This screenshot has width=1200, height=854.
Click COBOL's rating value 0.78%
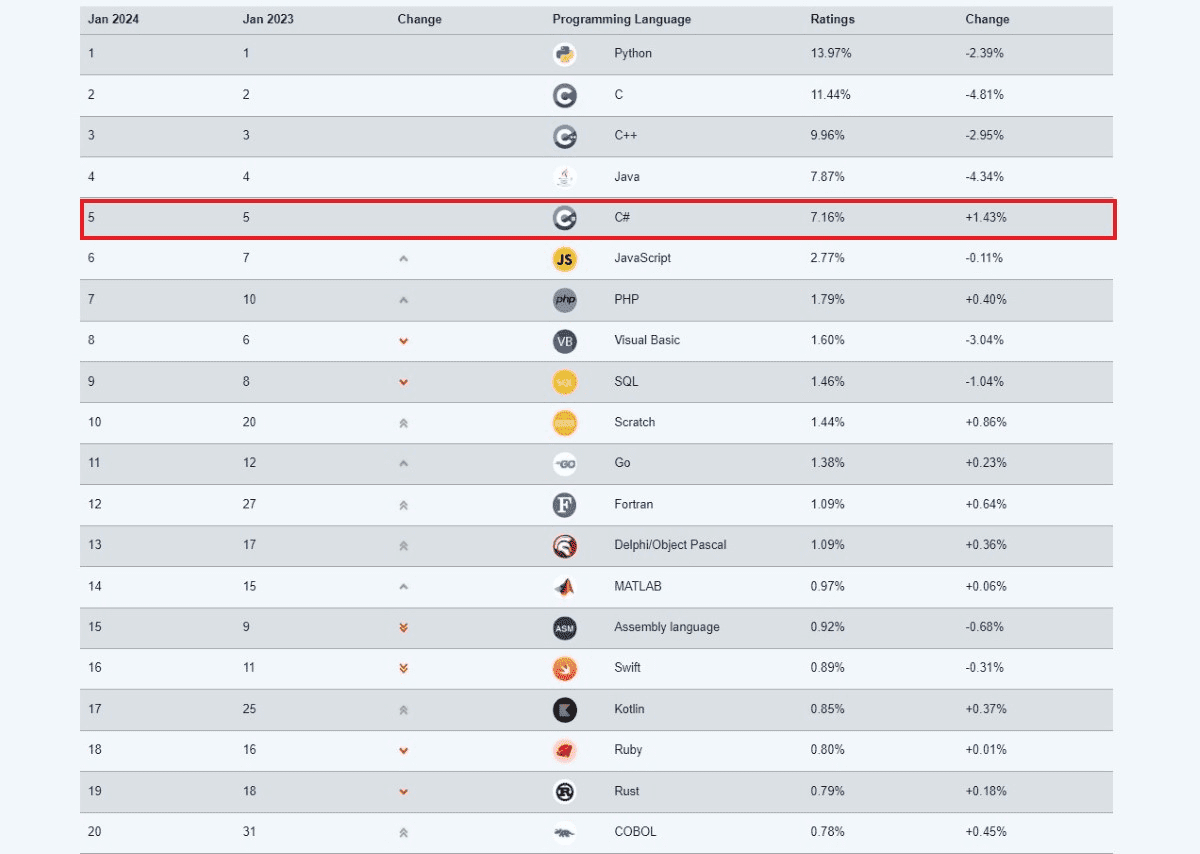(827, 832)
